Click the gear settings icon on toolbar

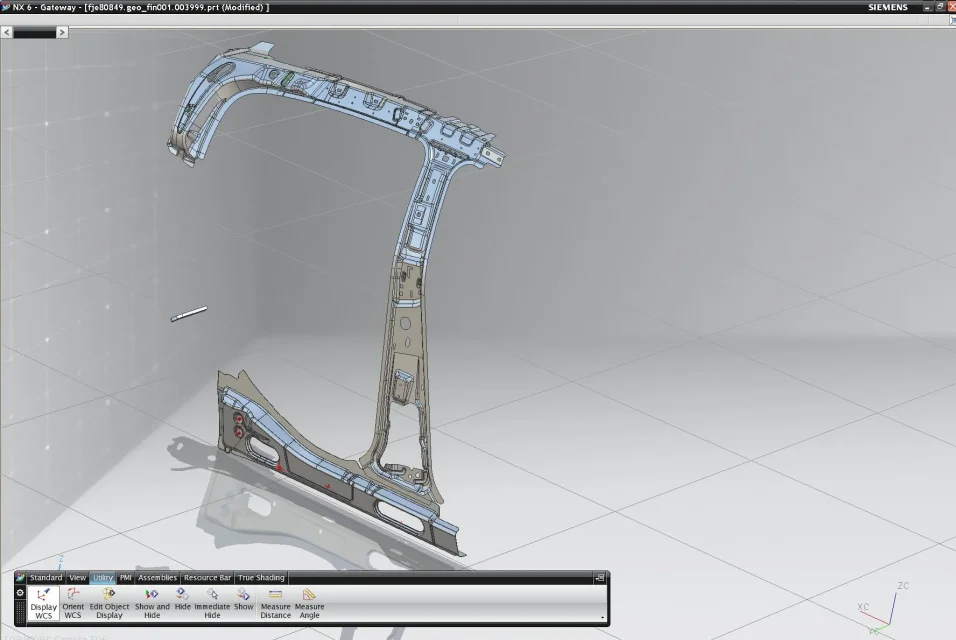(20, 593)
